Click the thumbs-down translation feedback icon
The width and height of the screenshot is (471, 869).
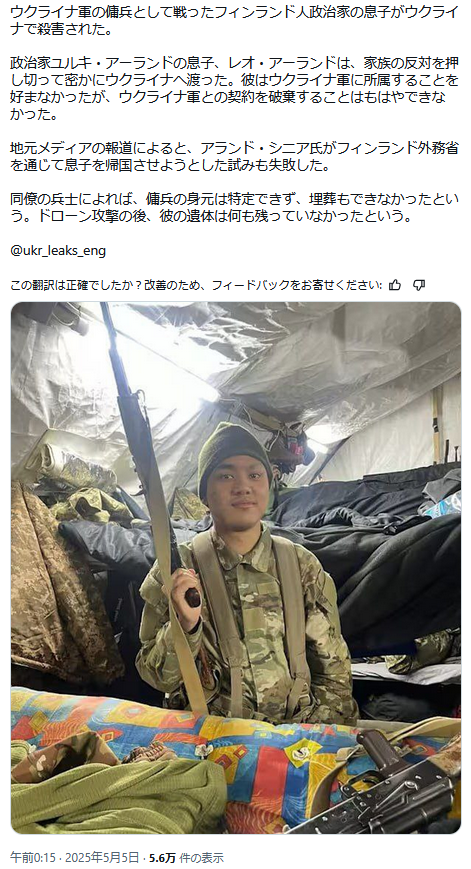419,285
